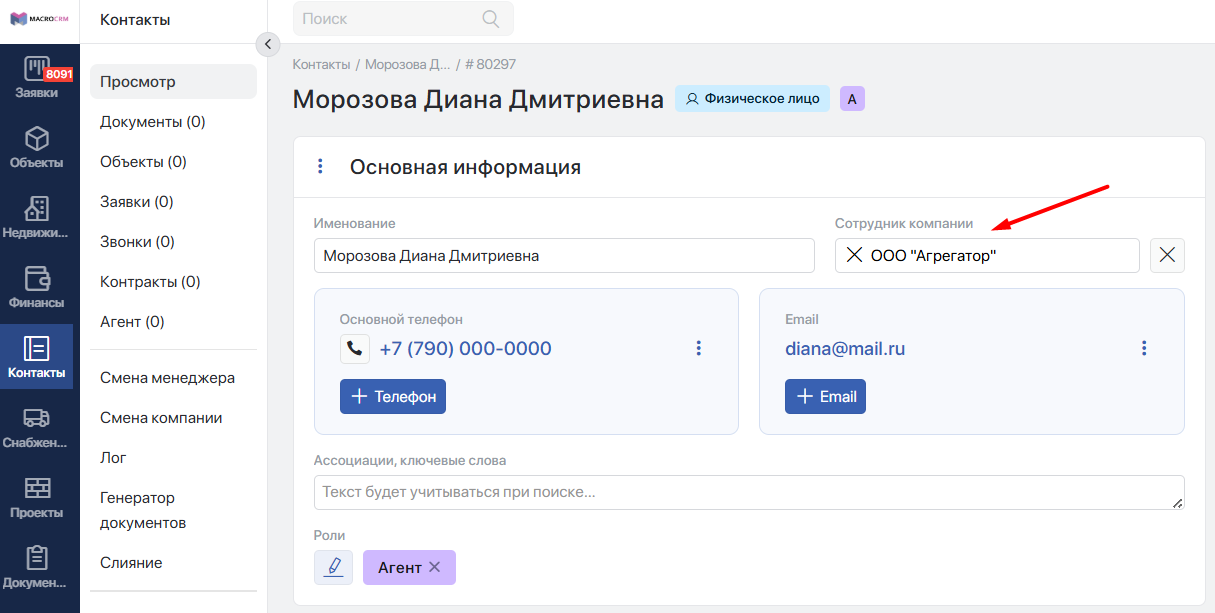Click the phone number +7 (790) 000-0000
This screenshot has height=613, width=1215.
click(465, 349)
